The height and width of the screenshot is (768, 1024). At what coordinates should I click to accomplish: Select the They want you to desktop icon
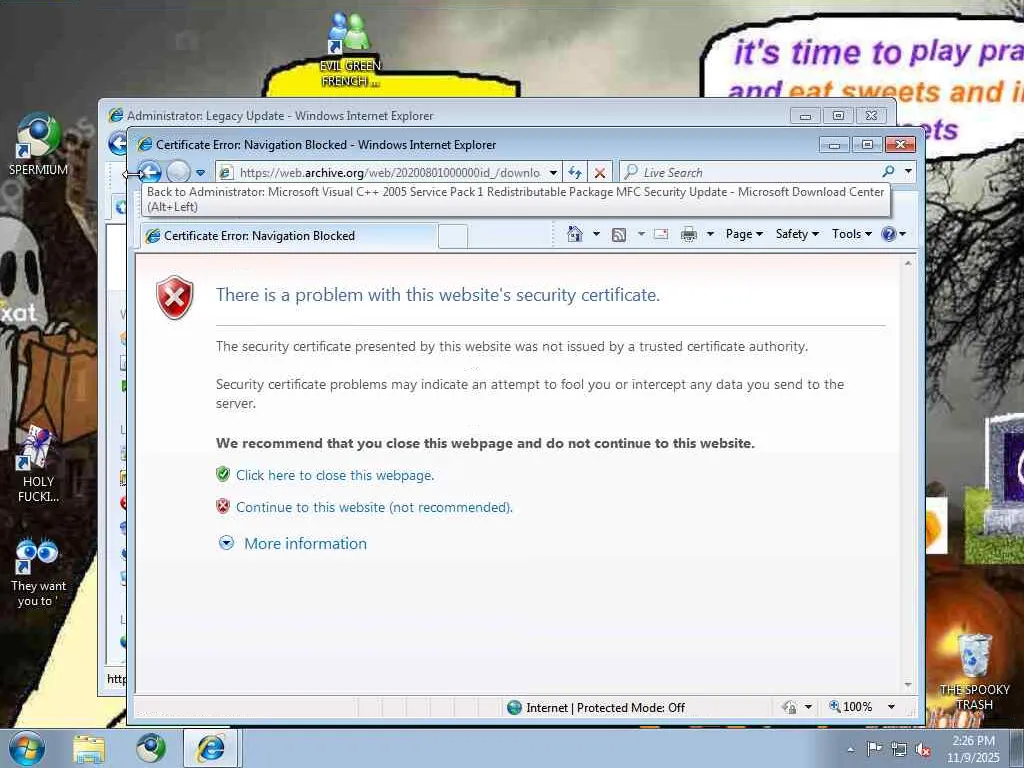click(x=38, y=573)
